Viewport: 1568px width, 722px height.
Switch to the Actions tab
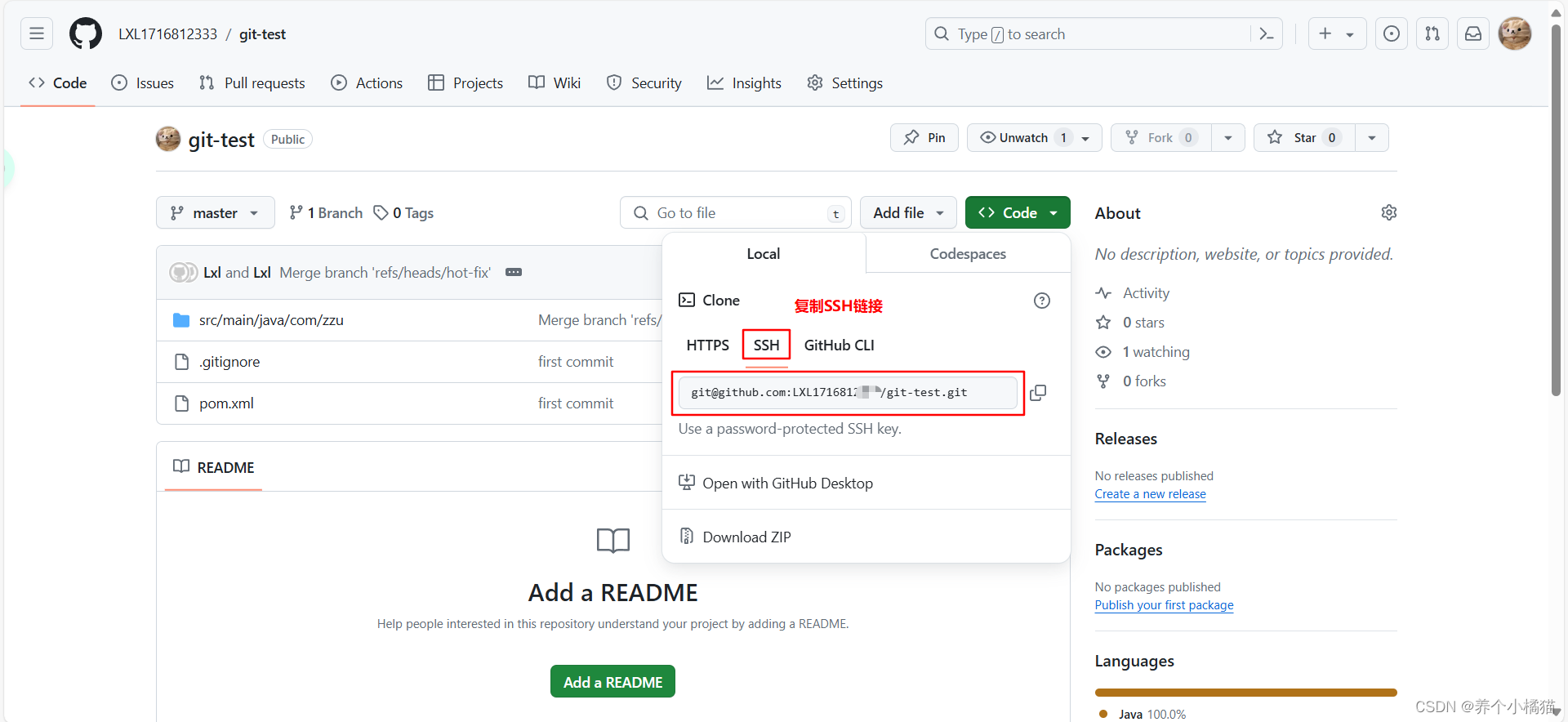(367, 82)
